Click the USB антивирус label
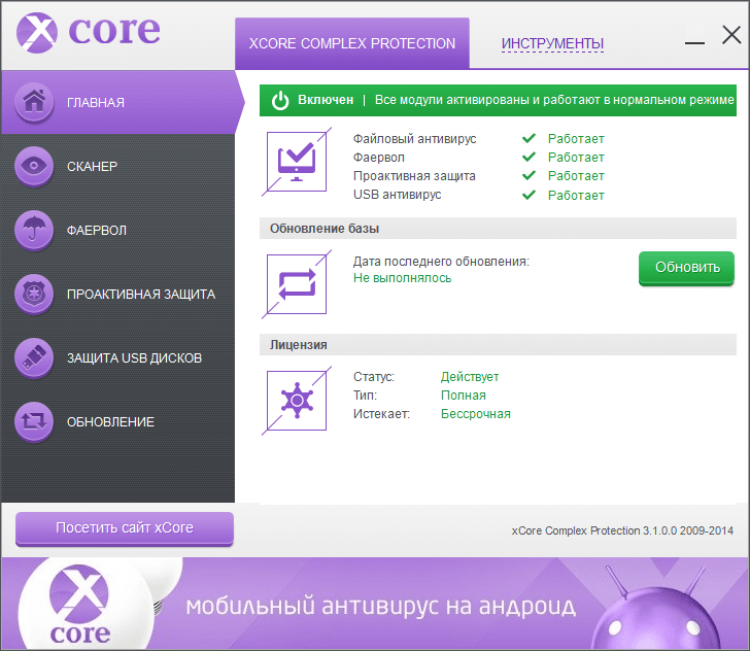750x651 pixels. [397, 195]
